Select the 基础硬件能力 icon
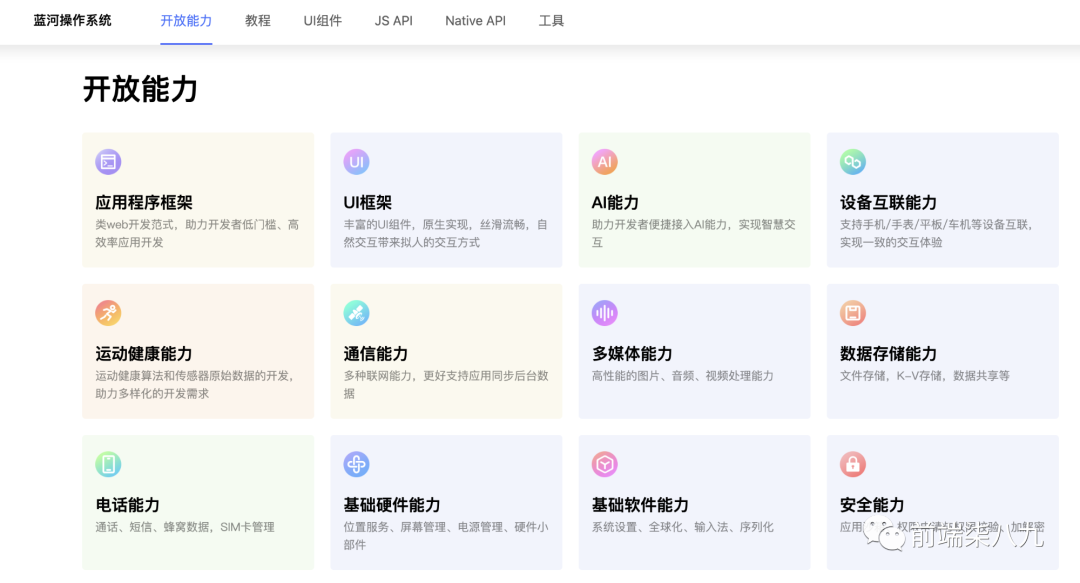This screenshot has height=583, width=1080. tap(356, 464)
